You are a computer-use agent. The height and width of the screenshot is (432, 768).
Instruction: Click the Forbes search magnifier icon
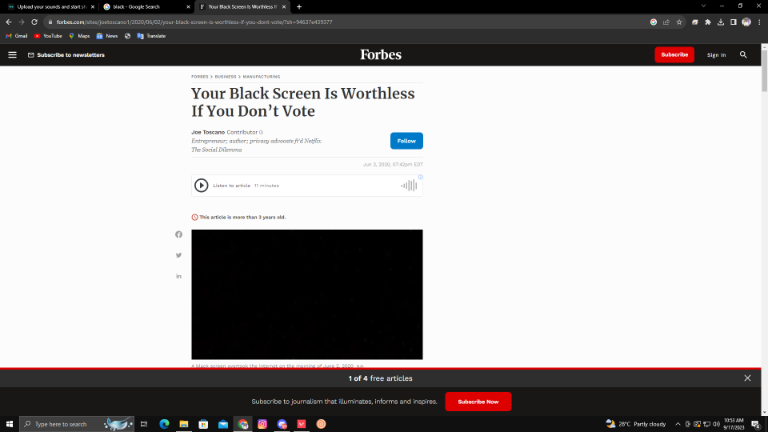click(x=743, y=55)
